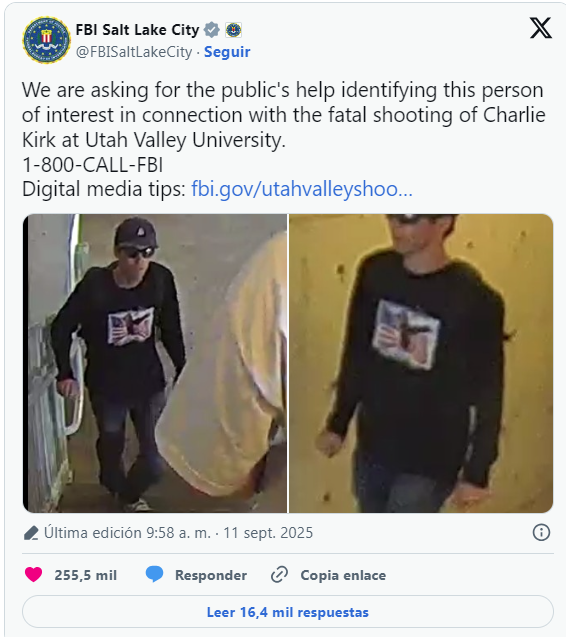Open the tweet info circle icon
Viewport: 566px width, 637px height.
tap(541, 532)
